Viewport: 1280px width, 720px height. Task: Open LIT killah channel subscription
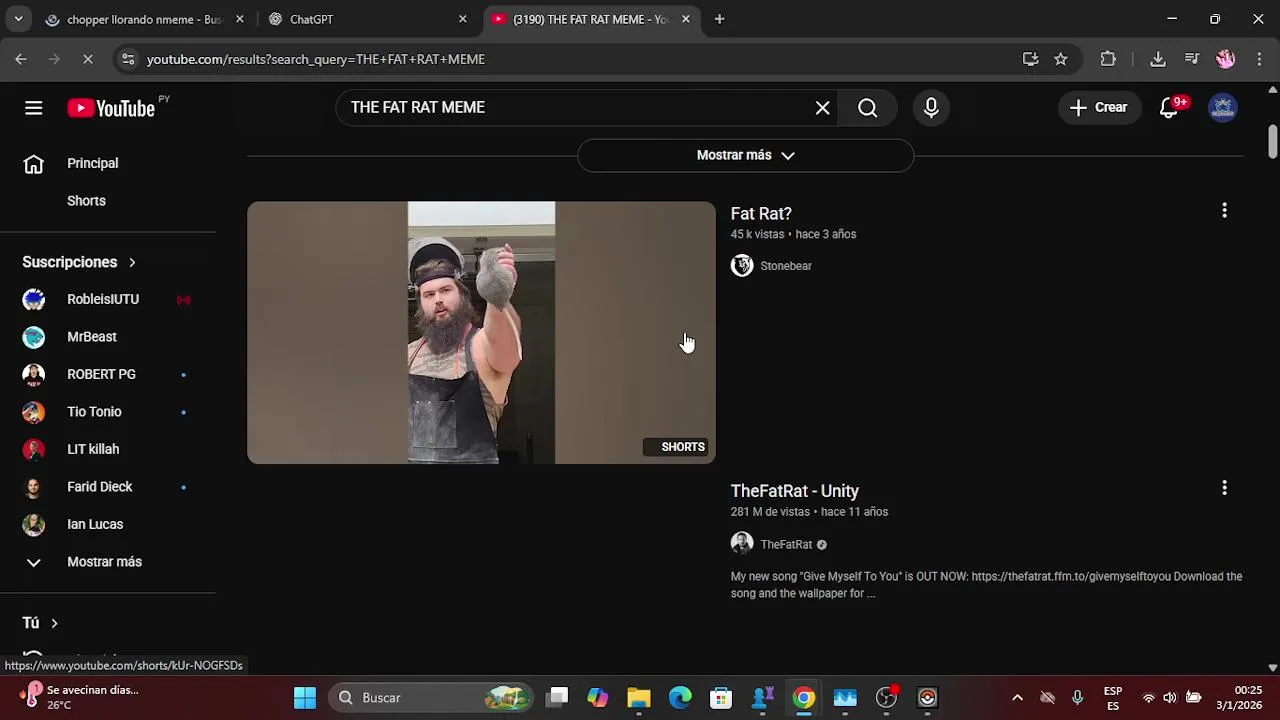coord(108,449)
